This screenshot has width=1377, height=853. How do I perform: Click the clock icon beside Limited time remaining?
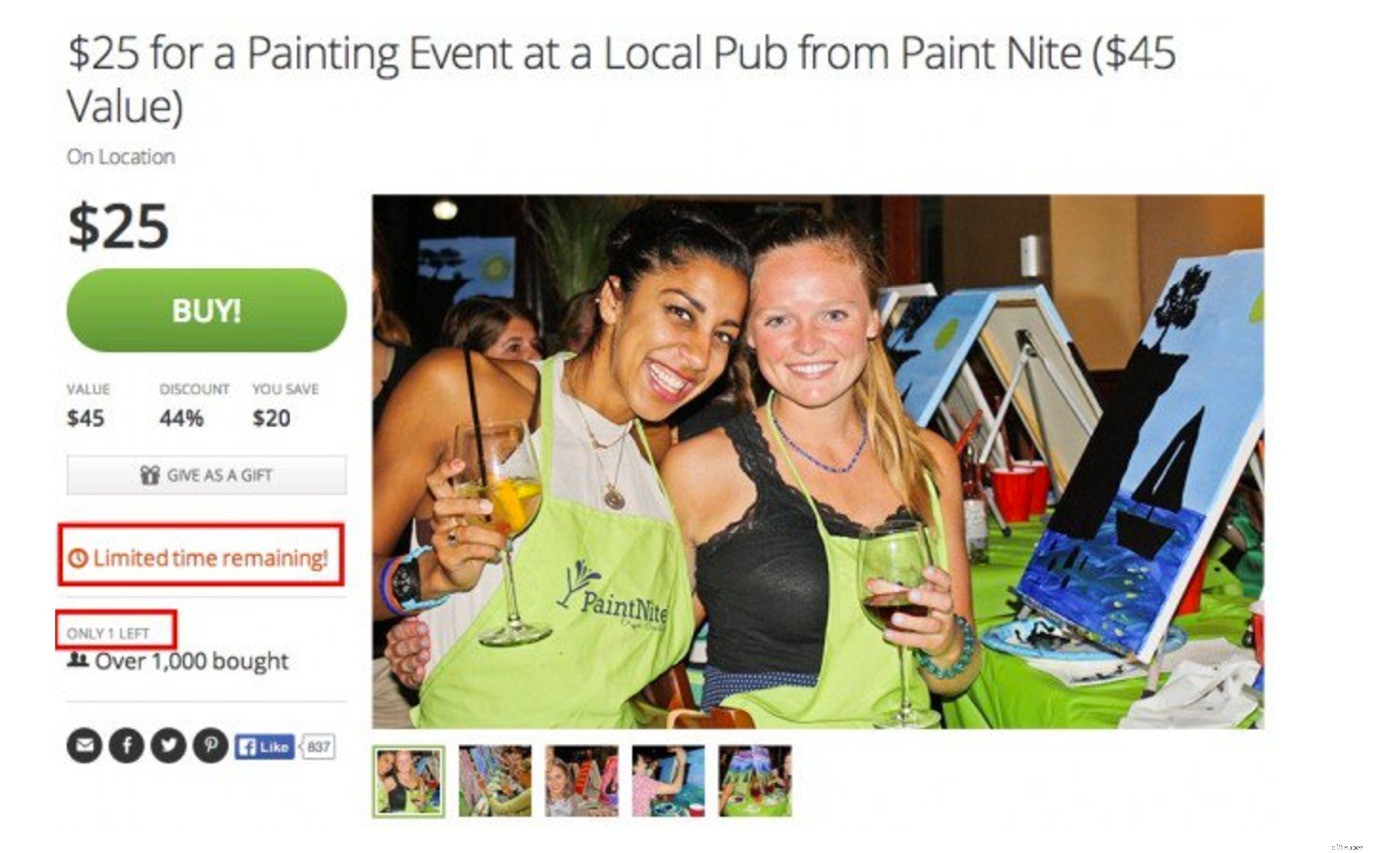[x=78, y=558]
